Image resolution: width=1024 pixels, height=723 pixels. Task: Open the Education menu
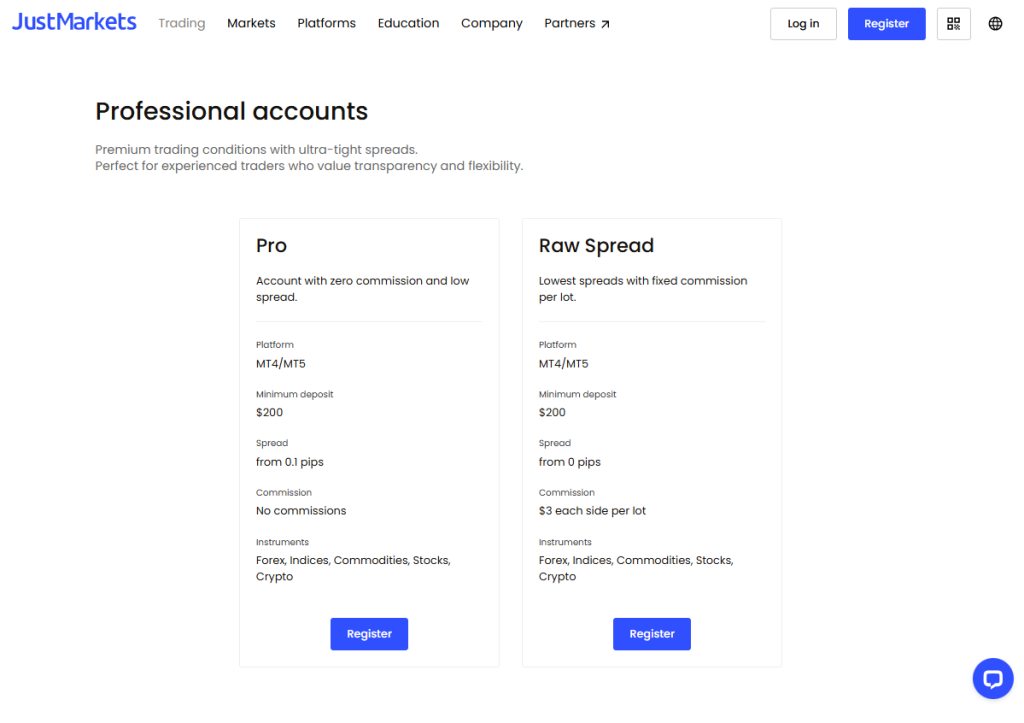tap(408, 23)
